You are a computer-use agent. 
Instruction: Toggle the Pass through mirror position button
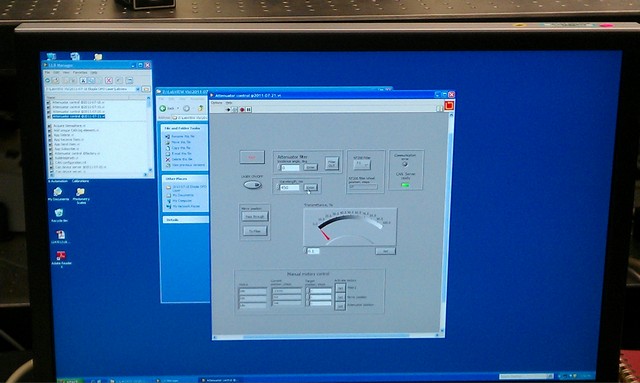coord(255,216)
